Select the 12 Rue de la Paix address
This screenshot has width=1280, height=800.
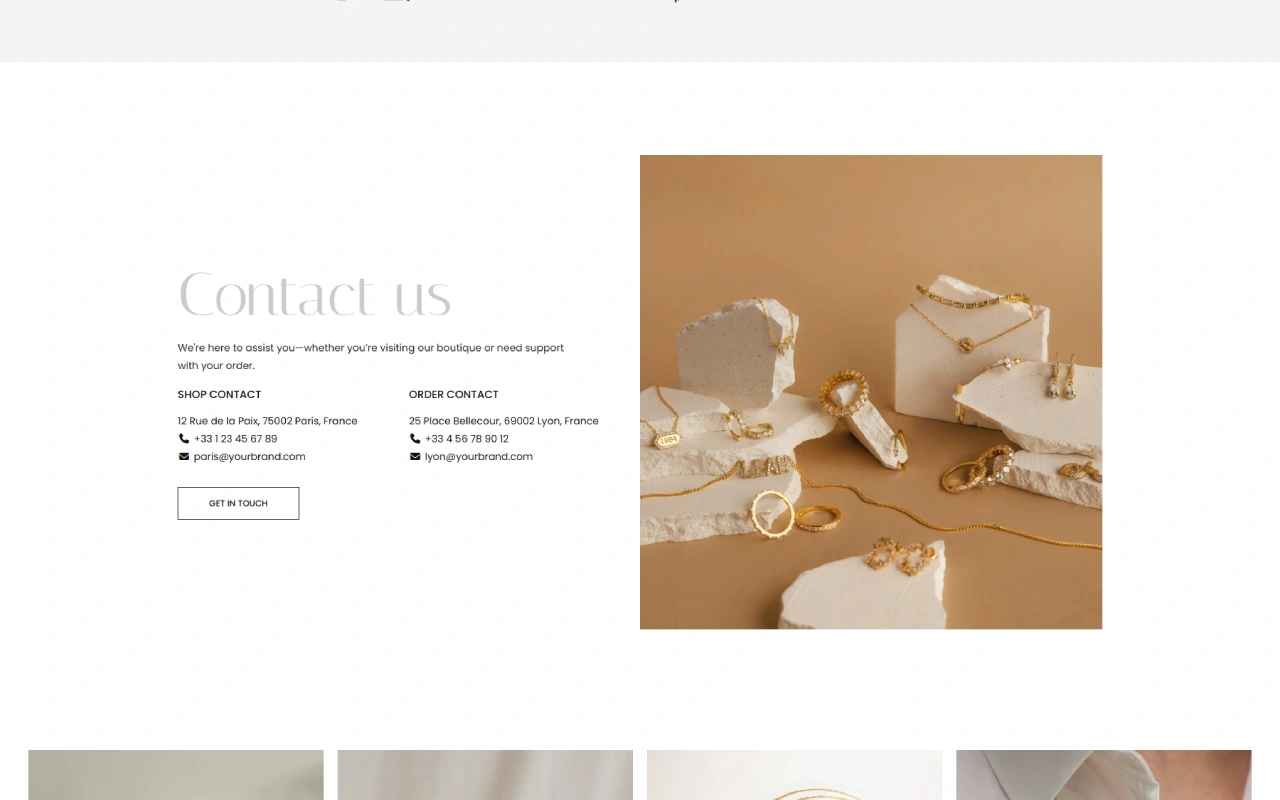pos(267,421)
